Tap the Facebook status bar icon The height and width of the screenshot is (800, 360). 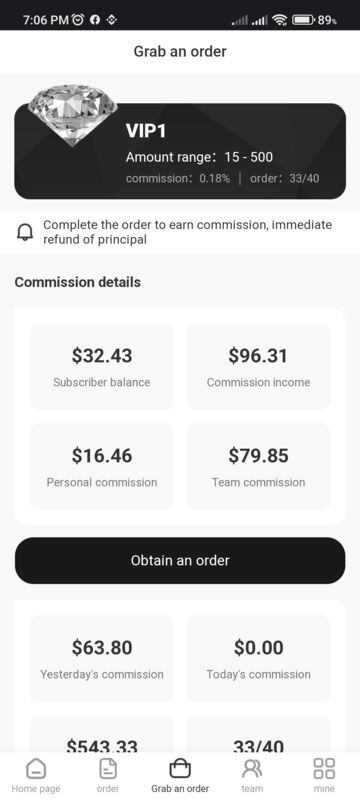pyautogui.click(x=95, y=20)
